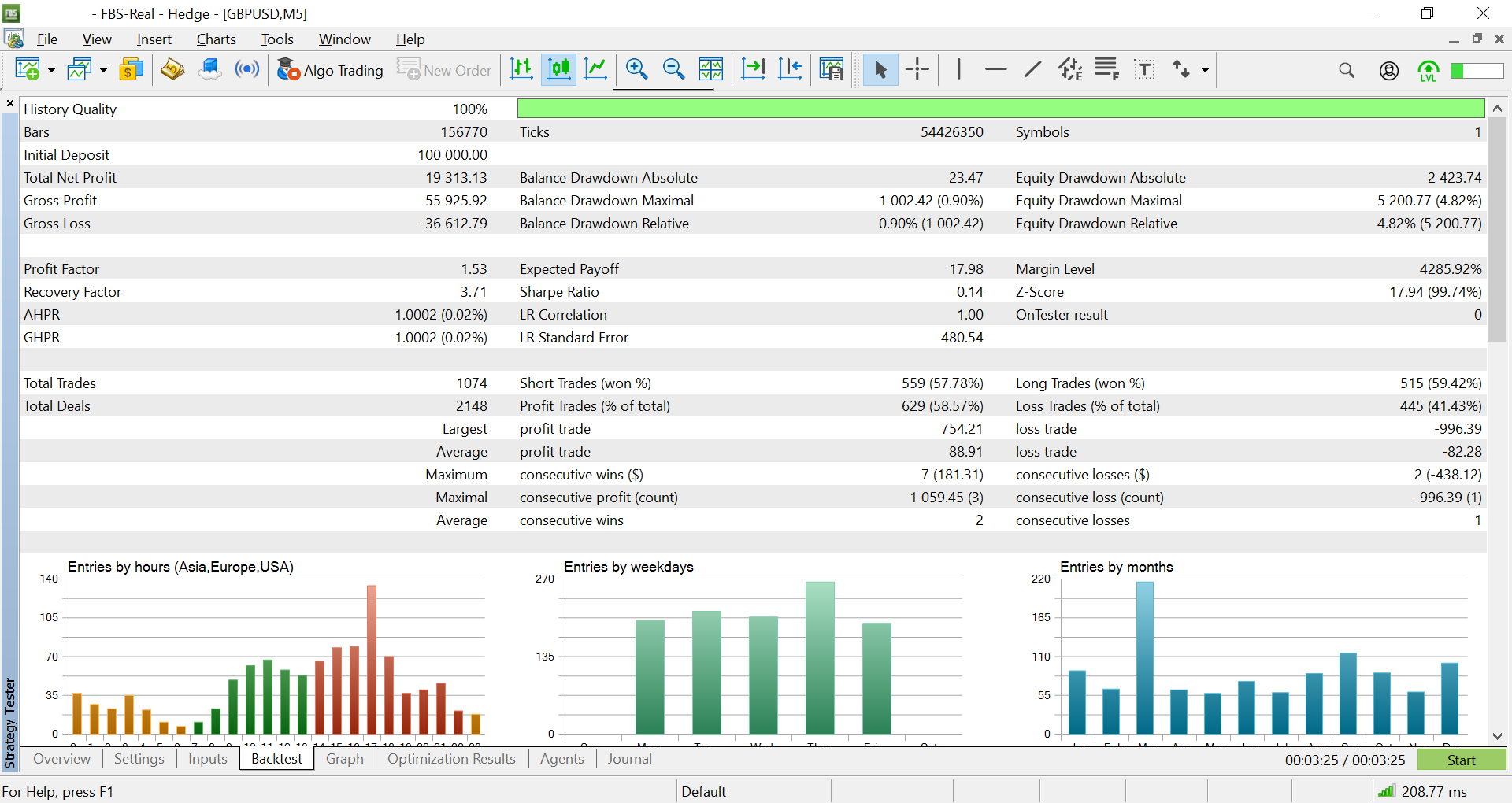Switch chart to Japanese candlesticks
This screenshot has height=803, width=1512.
(x=559, y=69)
